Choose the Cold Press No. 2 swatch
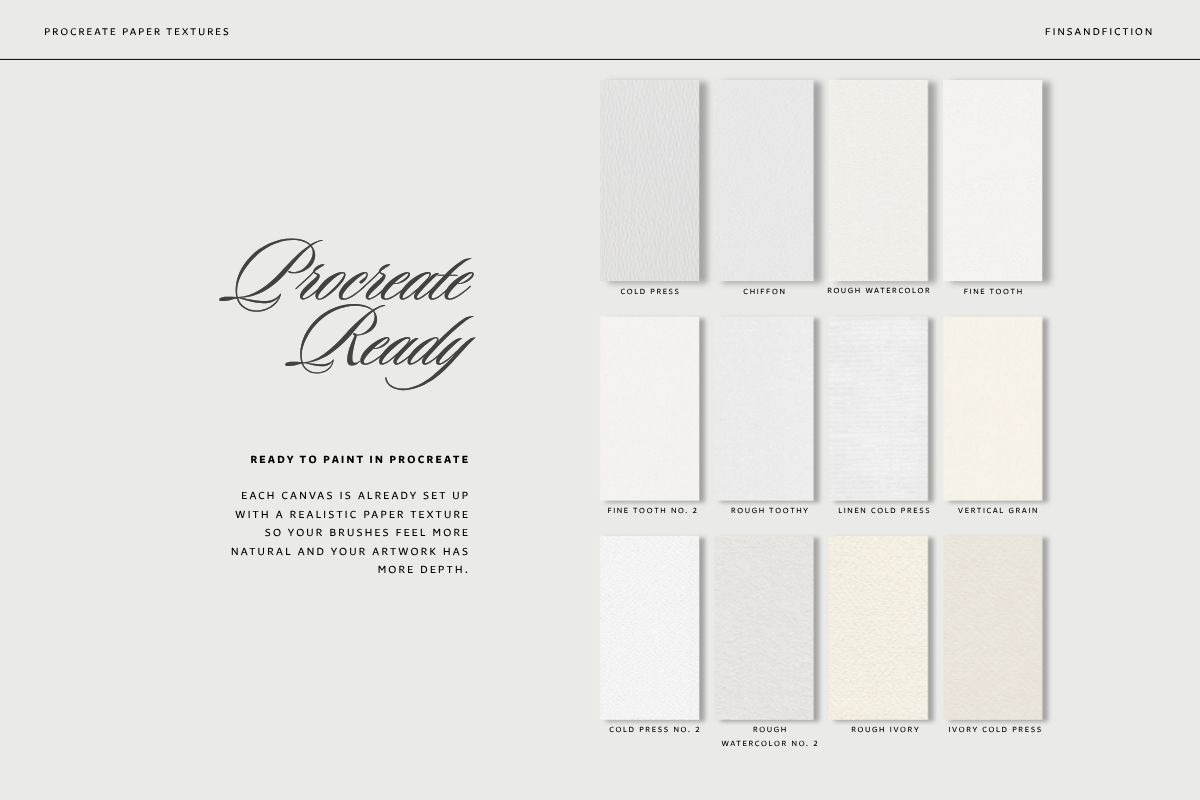 pyautogui.click(x=650, y=627)
